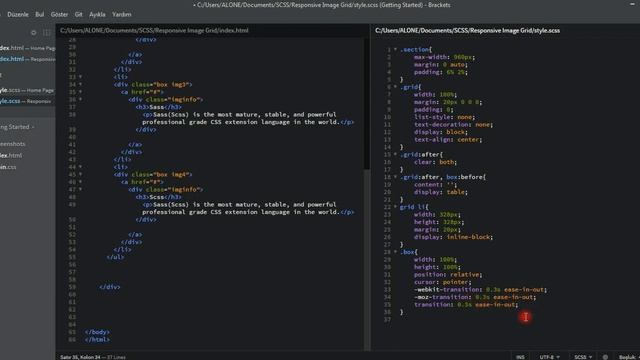The height and width of the screenshot is (360, 640).
Task: Click the <h3>Sass</h3> line
Action: coord(159,107)
